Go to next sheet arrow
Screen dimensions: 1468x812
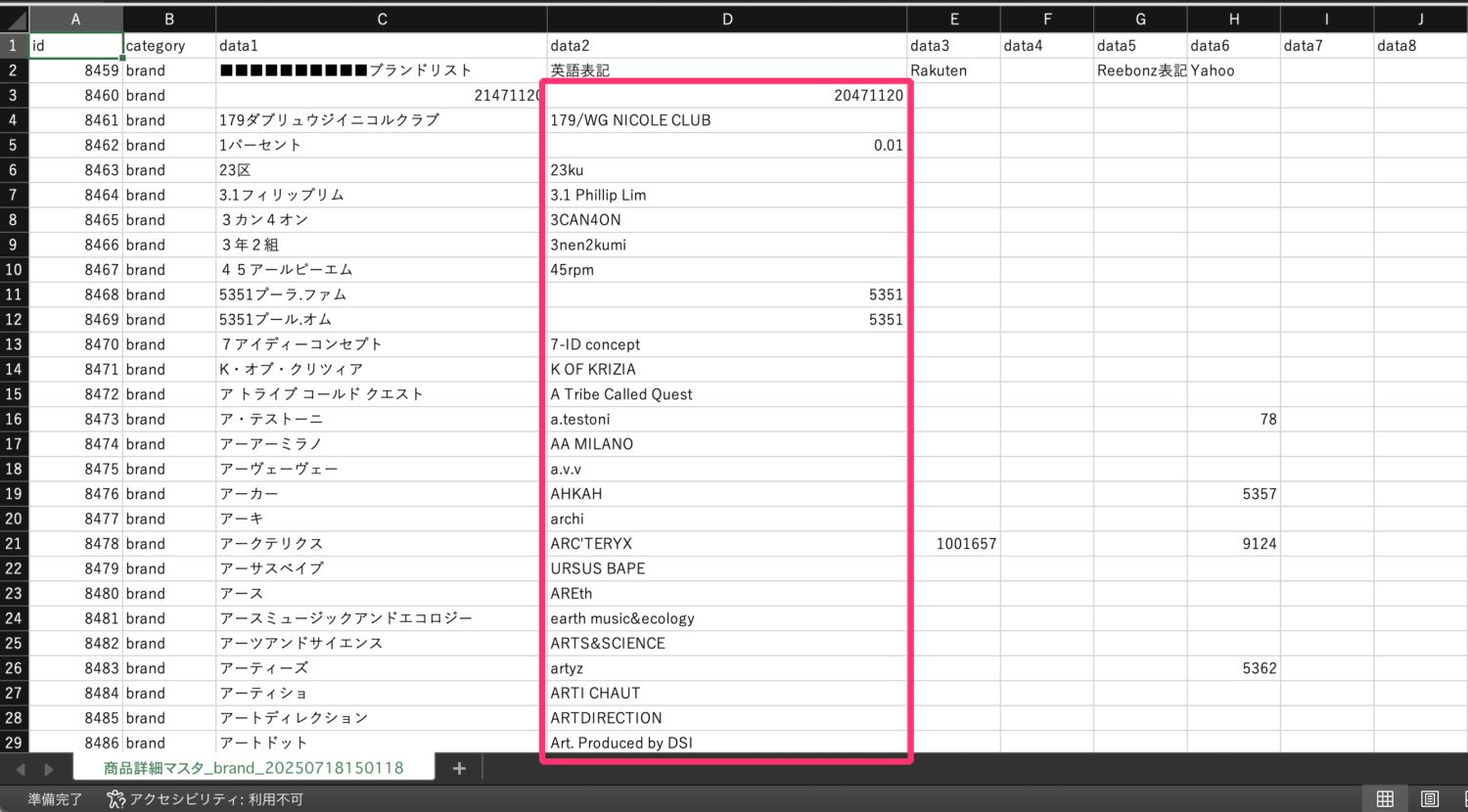pyautogui.click(x=48, y=769)
